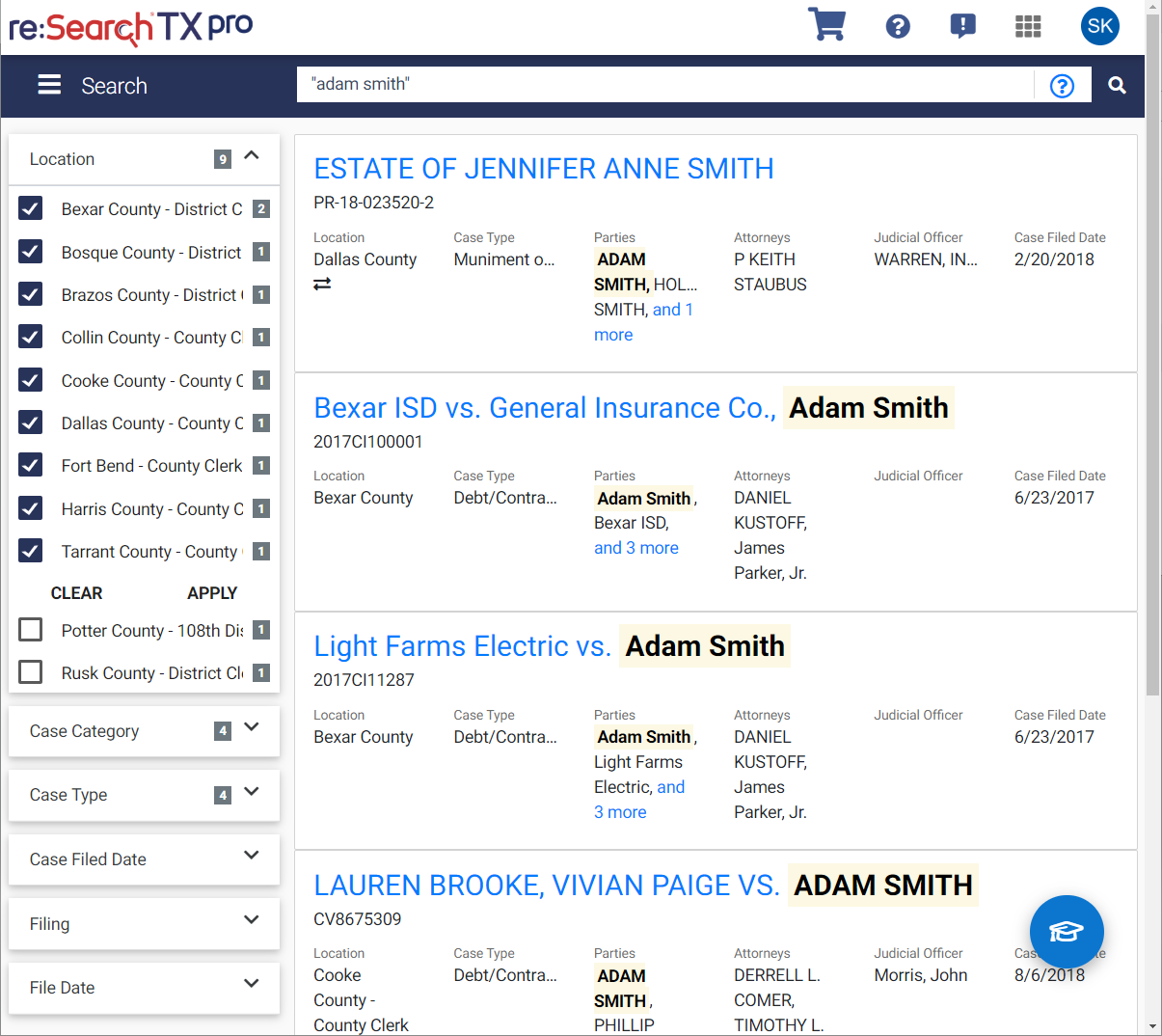Click filed date 2/20/2018
The width and height of the screenshot is (1162, 1036).
[1054, 259]
